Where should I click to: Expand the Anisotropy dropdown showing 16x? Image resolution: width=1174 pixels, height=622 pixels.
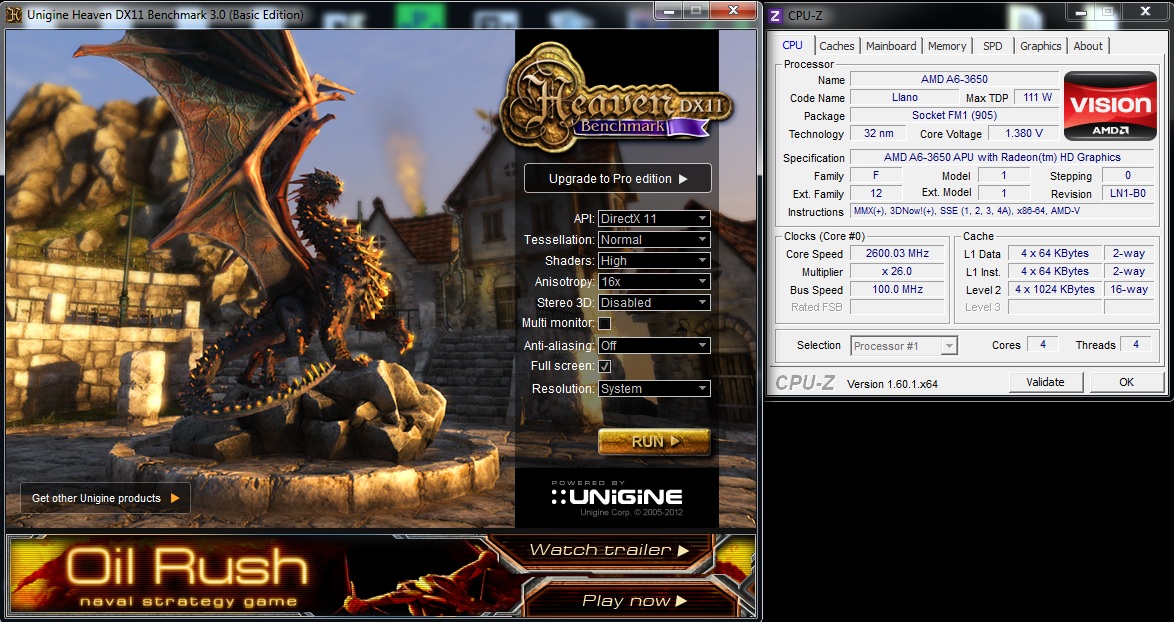pos(654,281)
